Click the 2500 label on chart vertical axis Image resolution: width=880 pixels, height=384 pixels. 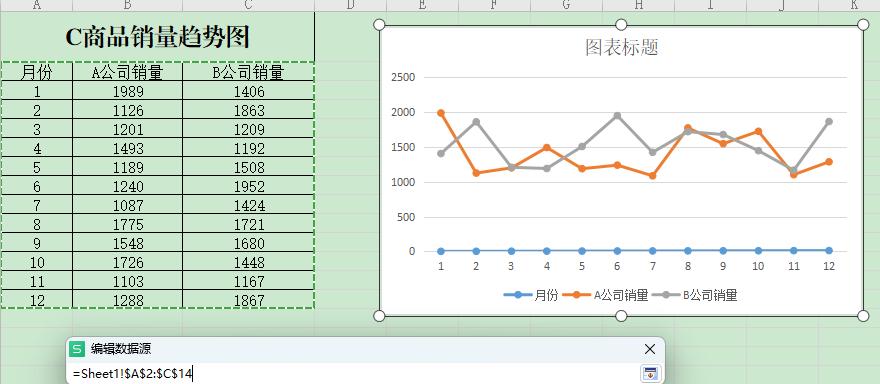point(402,77)
